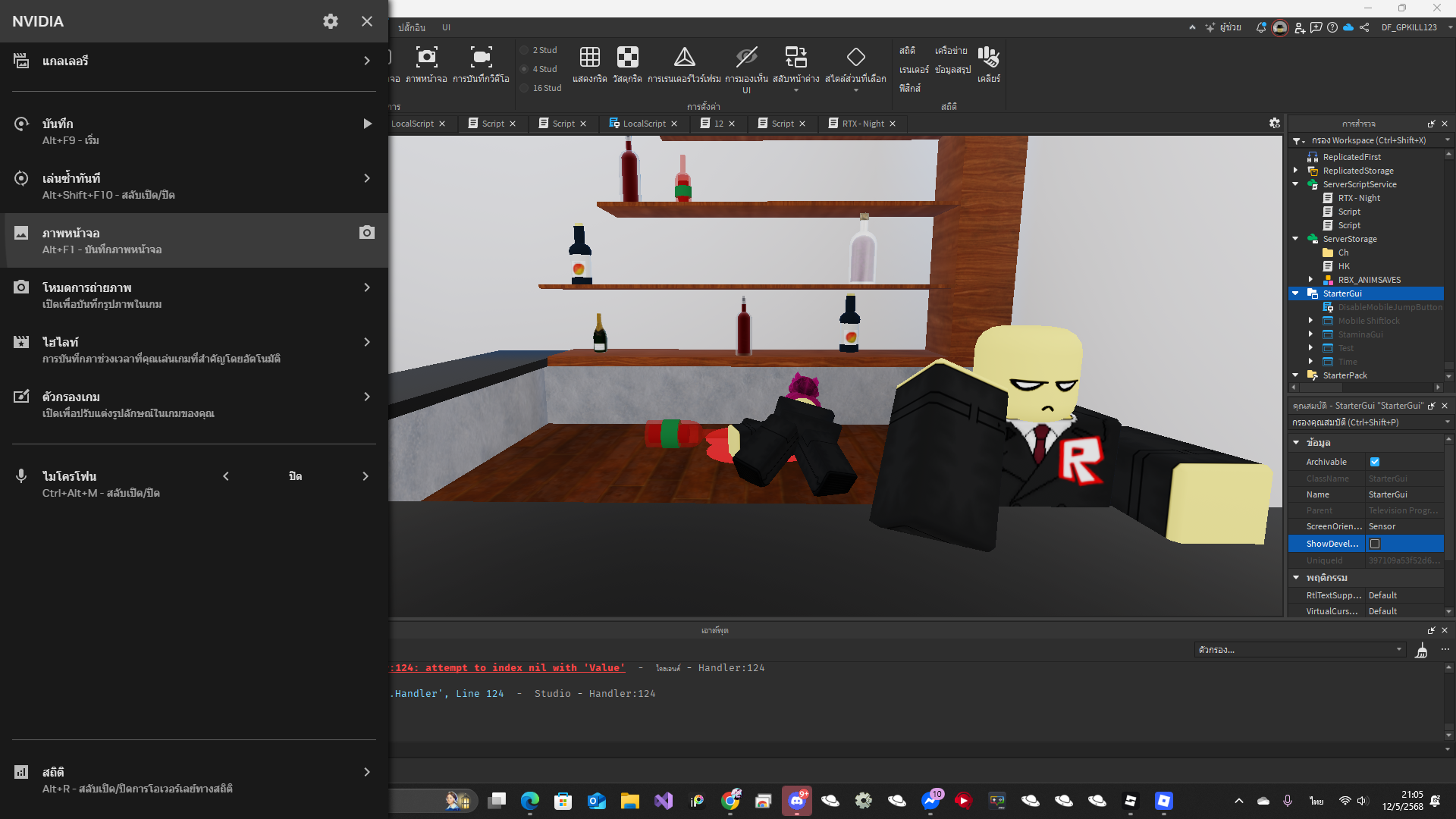Click the screenshot (ภาพหน้าจอ) ribbon tool
Screen dimensions: 1456x819
426,64
